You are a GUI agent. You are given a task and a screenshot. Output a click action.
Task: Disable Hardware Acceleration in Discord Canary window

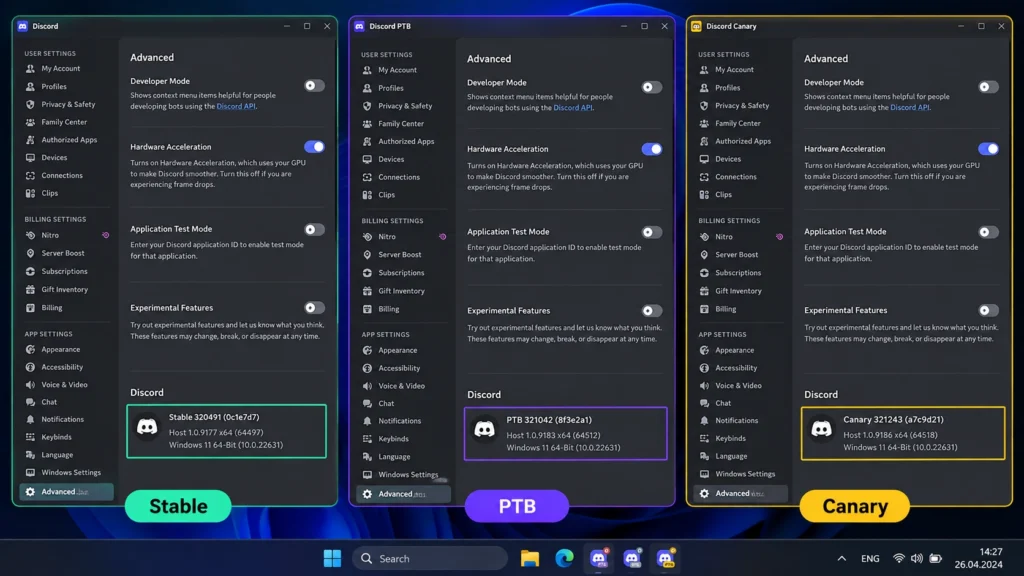point(988,149)
